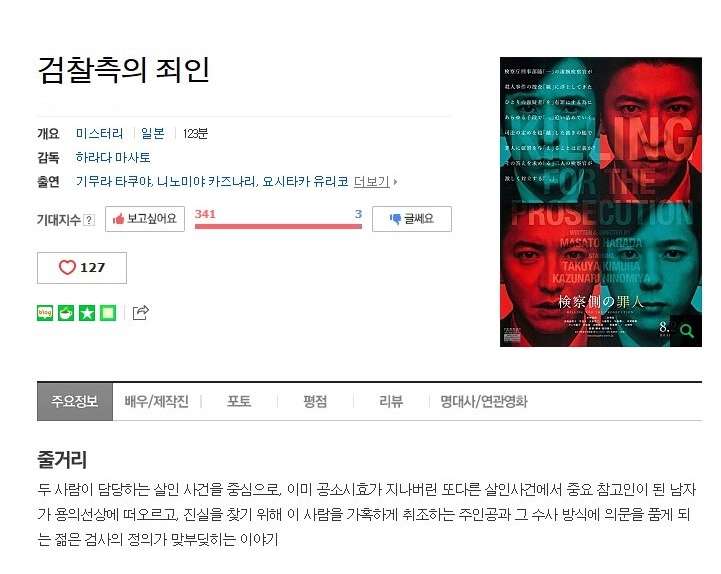Click the magnifier on the poster
Image resolution: width=721 pixels, height=574 pixels.
pyautogui.click(x=686, y=331)
